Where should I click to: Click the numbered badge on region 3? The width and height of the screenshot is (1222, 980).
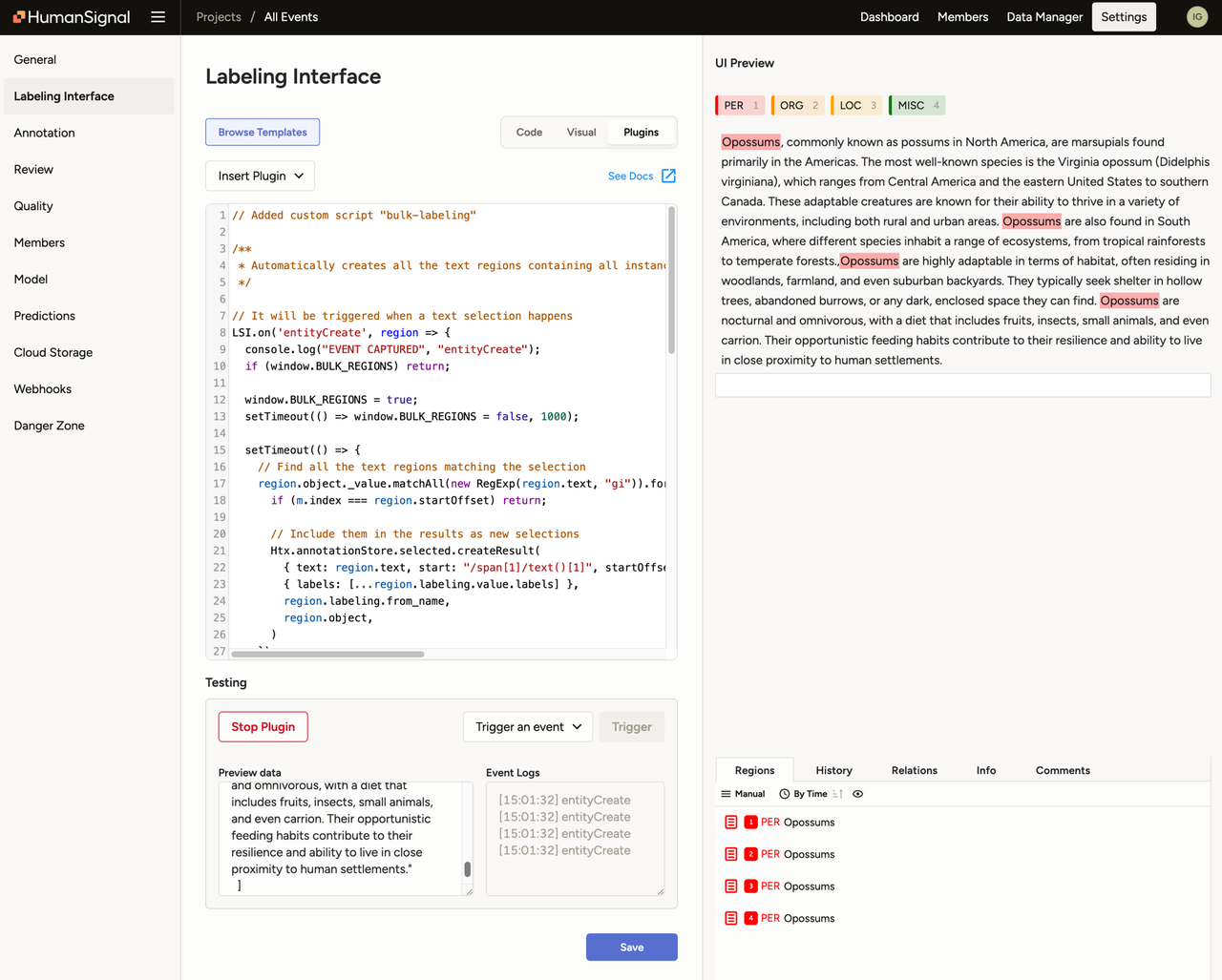click(753, 886)
